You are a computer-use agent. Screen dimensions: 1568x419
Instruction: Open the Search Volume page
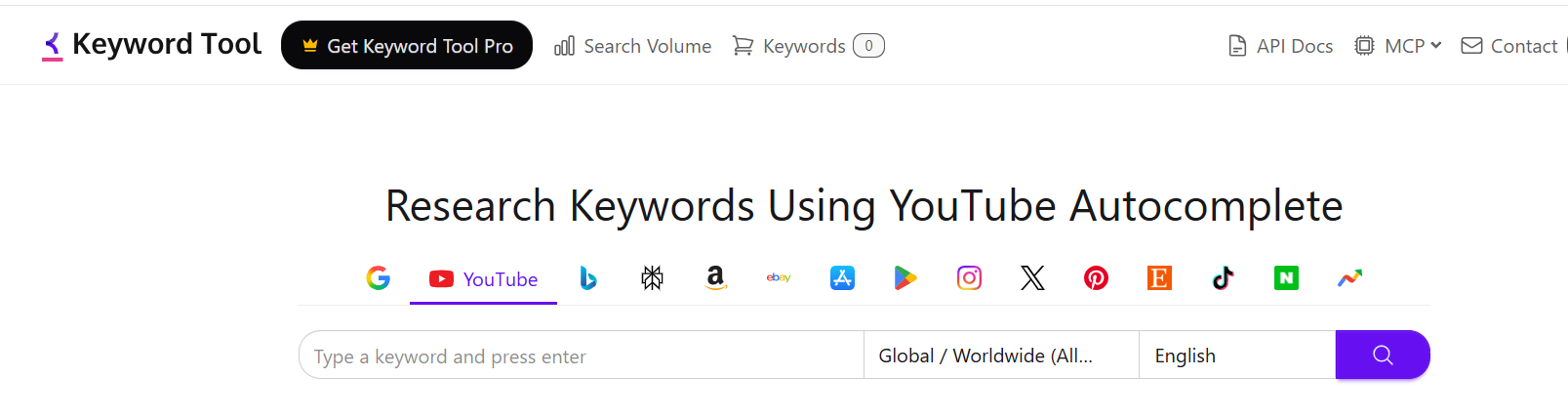[x=632, y=46]
